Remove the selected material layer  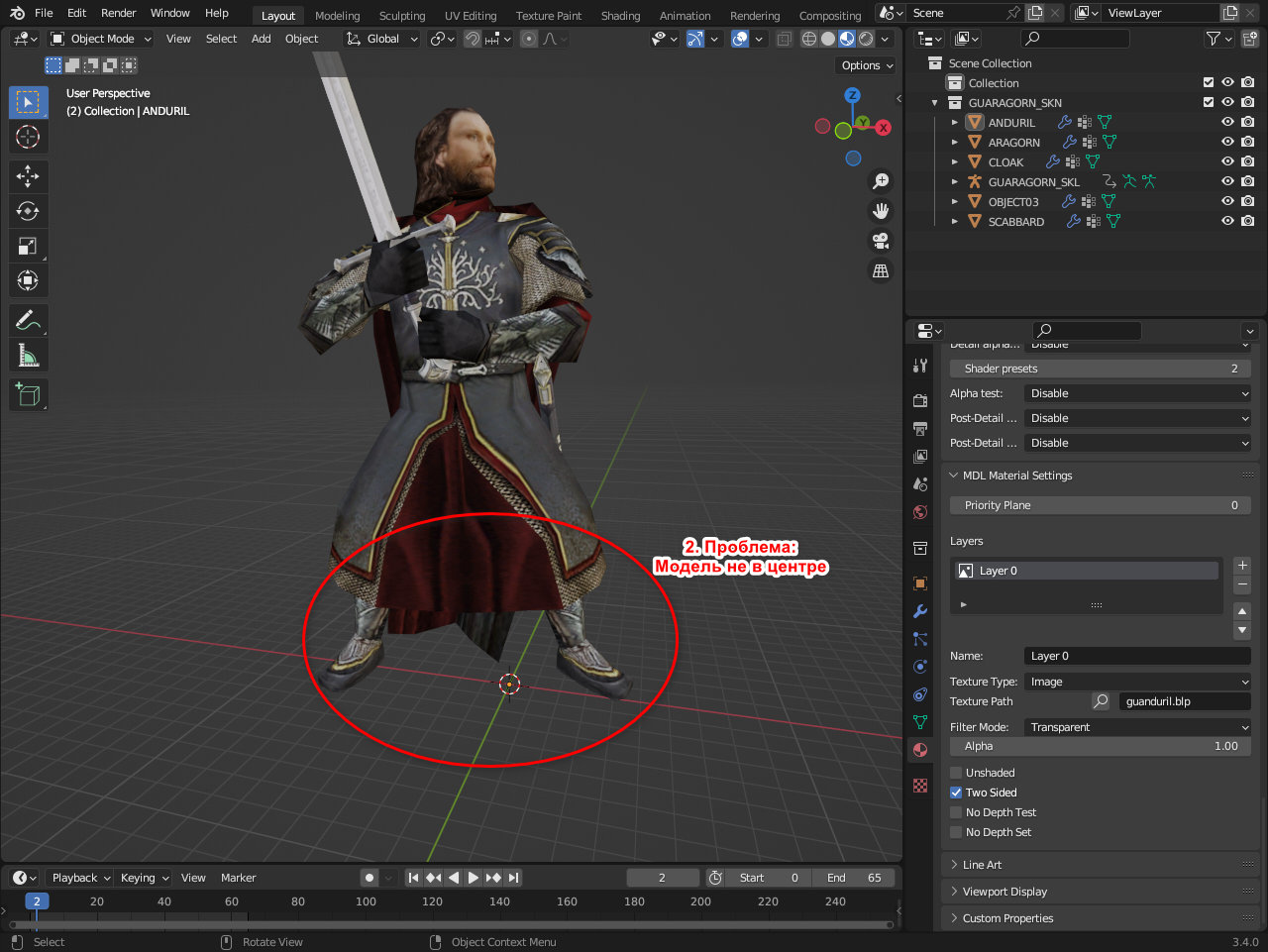tap(1242, 584)
